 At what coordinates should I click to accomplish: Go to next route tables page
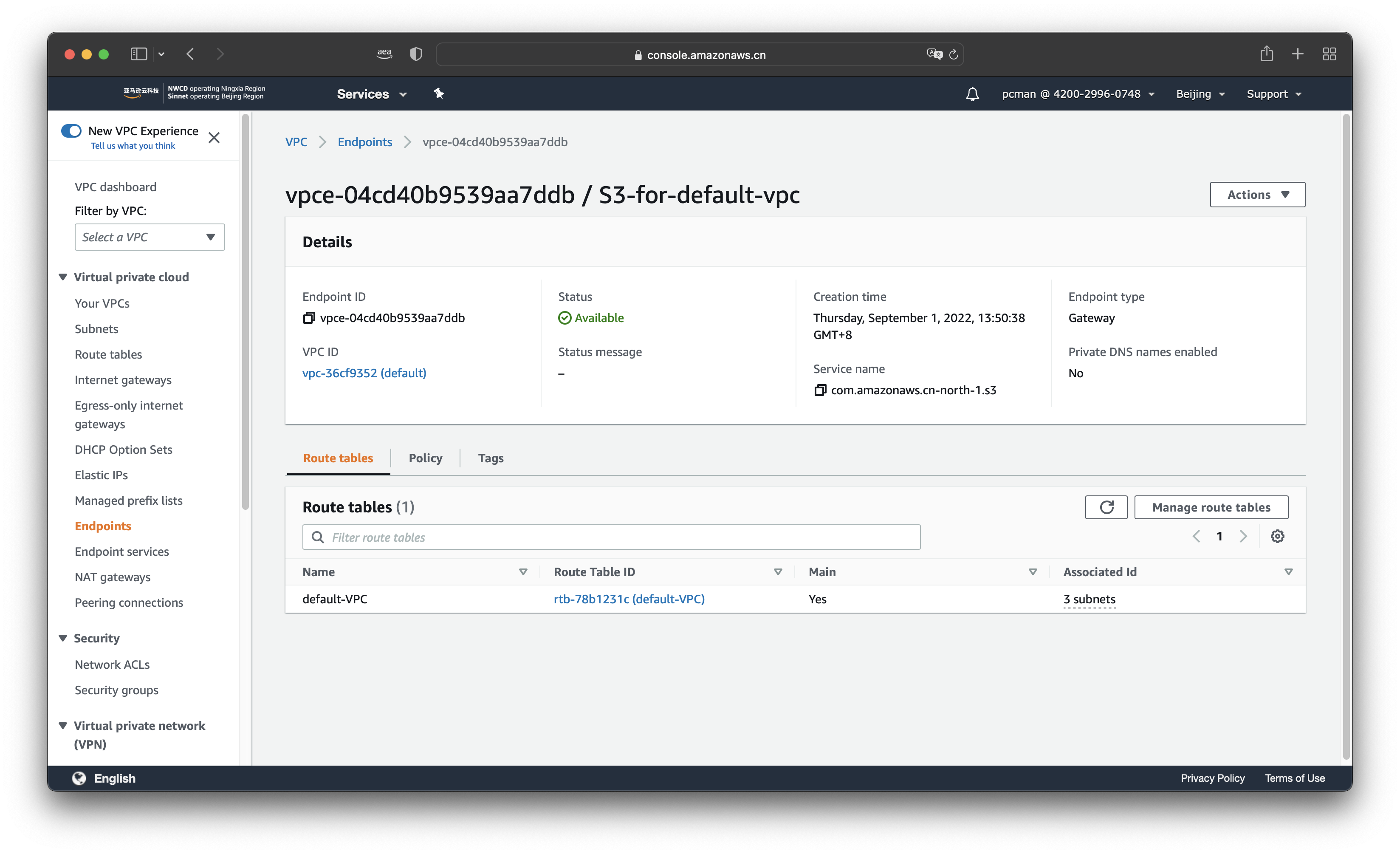tap(1243, 536)
